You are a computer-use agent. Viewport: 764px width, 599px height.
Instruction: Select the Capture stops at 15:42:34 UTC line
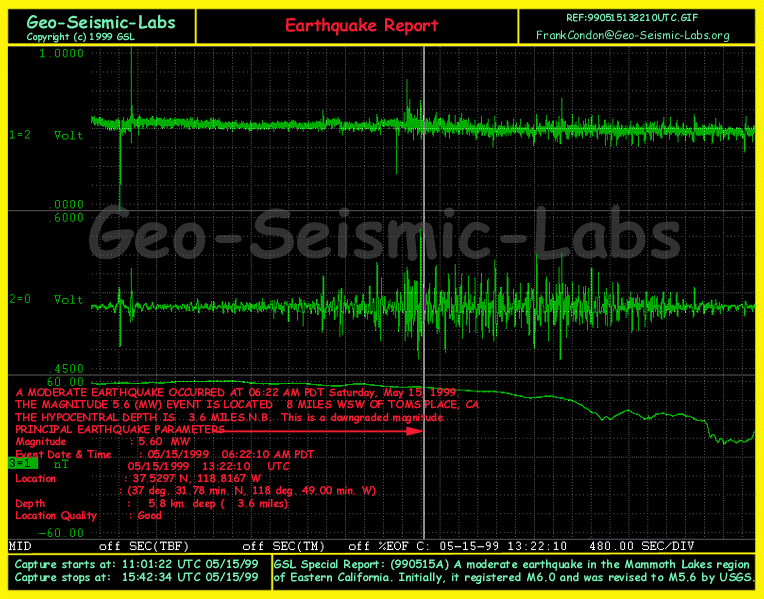click(x=136, y=578)
